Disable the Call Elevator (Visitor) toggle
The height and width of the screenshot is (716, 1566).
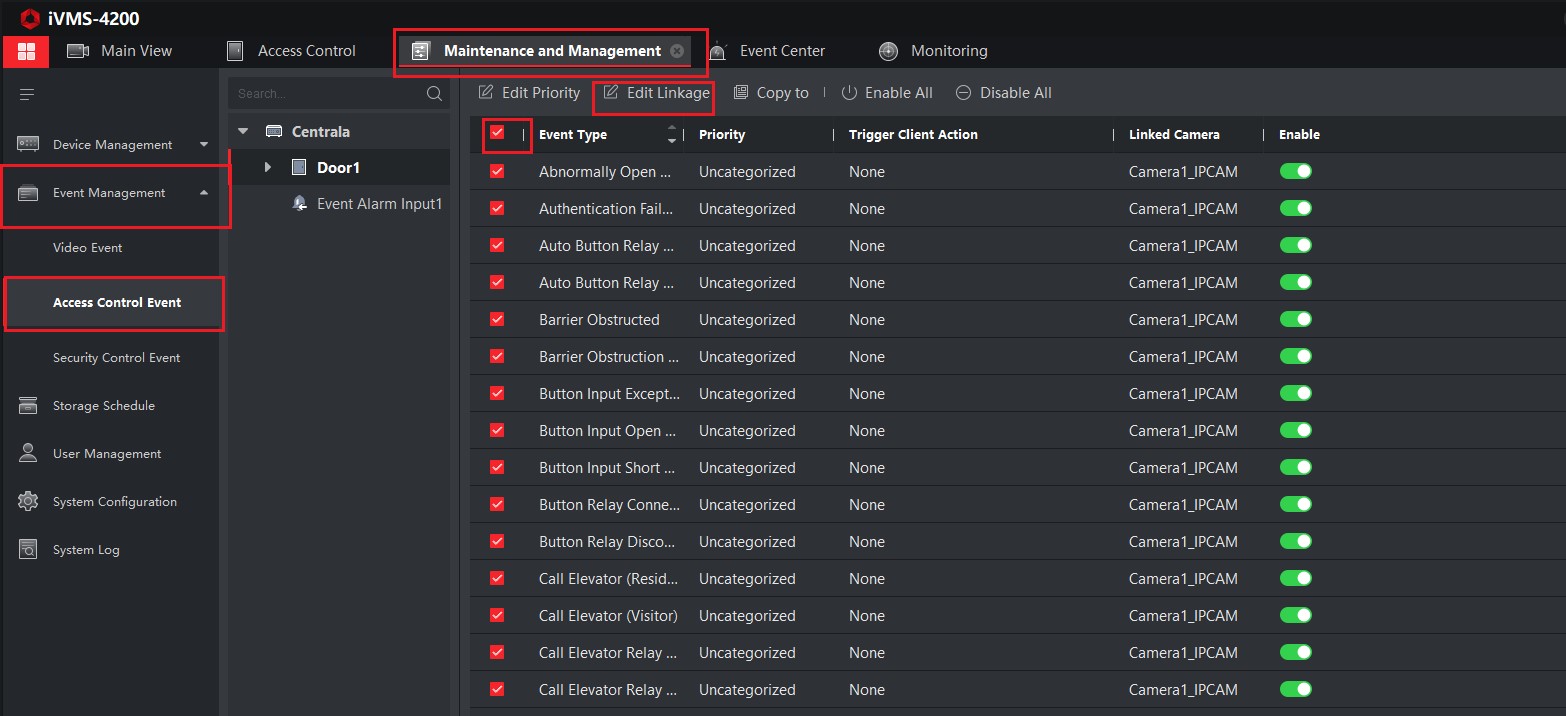1295,616
